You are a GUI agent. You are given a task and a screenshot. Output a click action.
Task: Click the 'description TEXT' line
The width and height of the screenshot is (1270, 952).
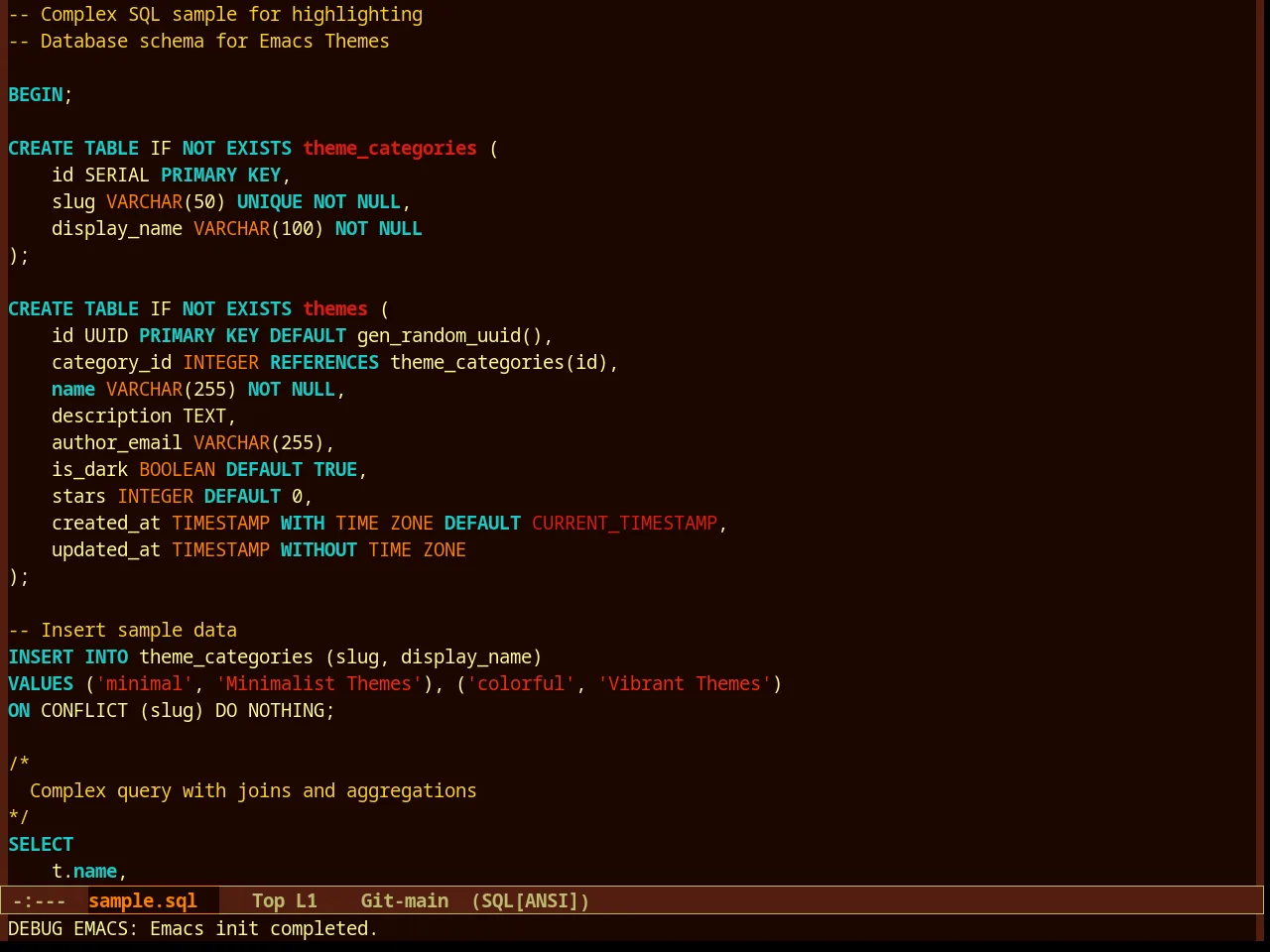[144, 416]
